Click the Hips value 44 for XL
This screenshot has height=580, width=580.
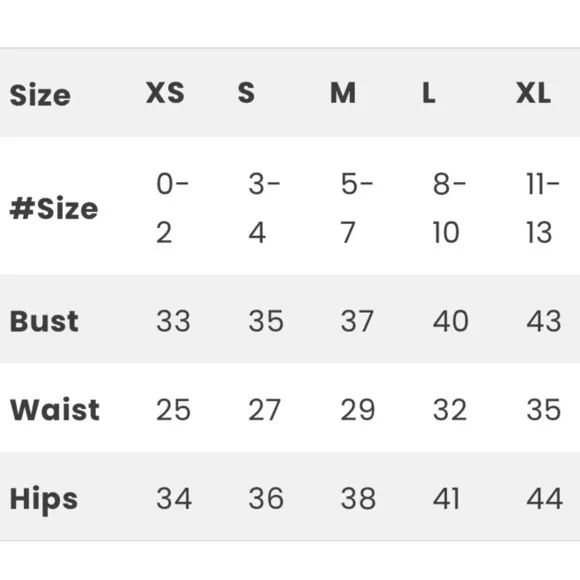coord(544,499)
